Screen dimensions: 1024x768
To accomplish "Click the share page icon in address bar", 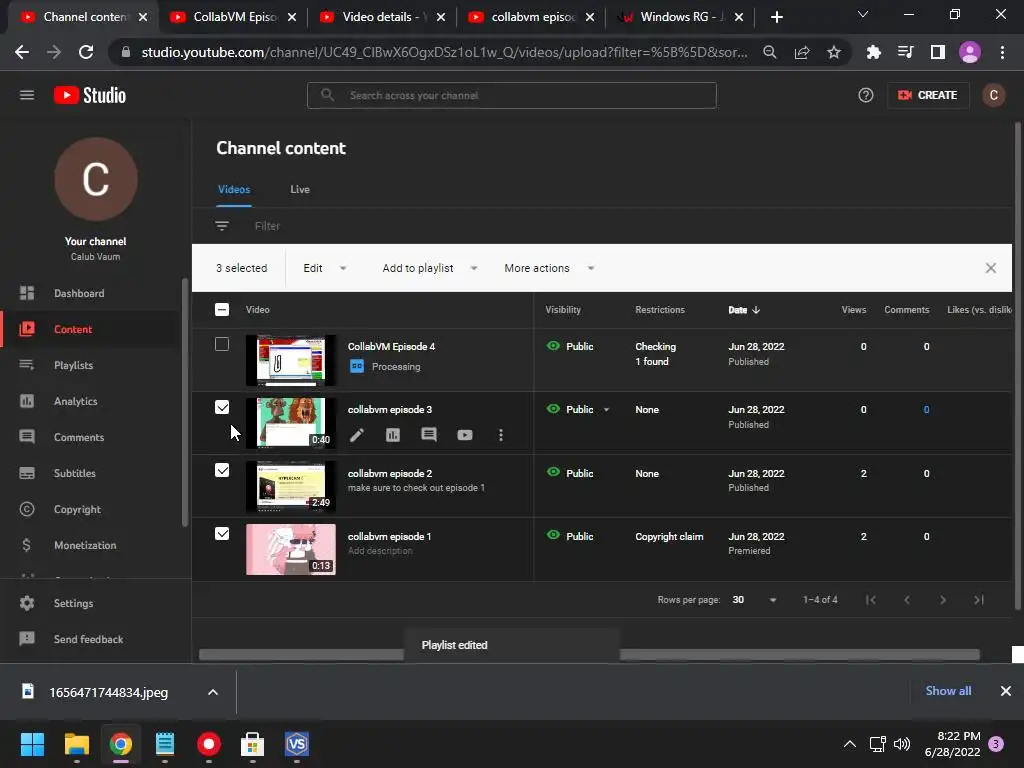I will [x=801, y=52].
